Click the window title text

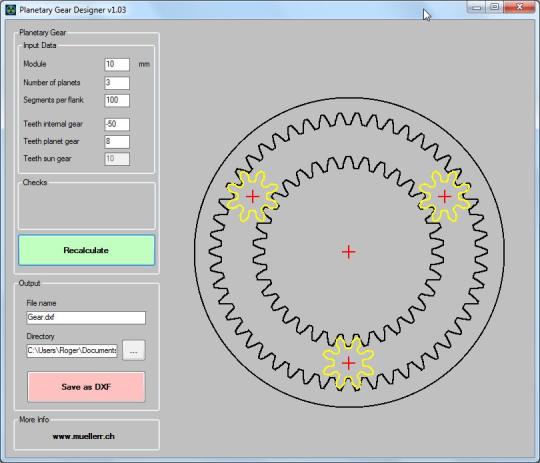coord(73,10)
